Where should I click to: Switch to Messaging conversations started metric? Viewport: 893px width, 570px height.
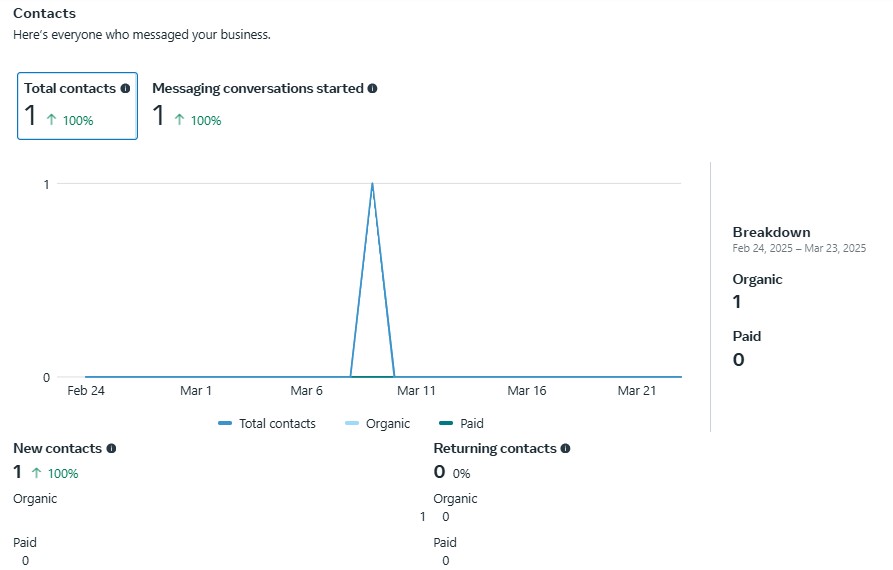pos(264,105)
